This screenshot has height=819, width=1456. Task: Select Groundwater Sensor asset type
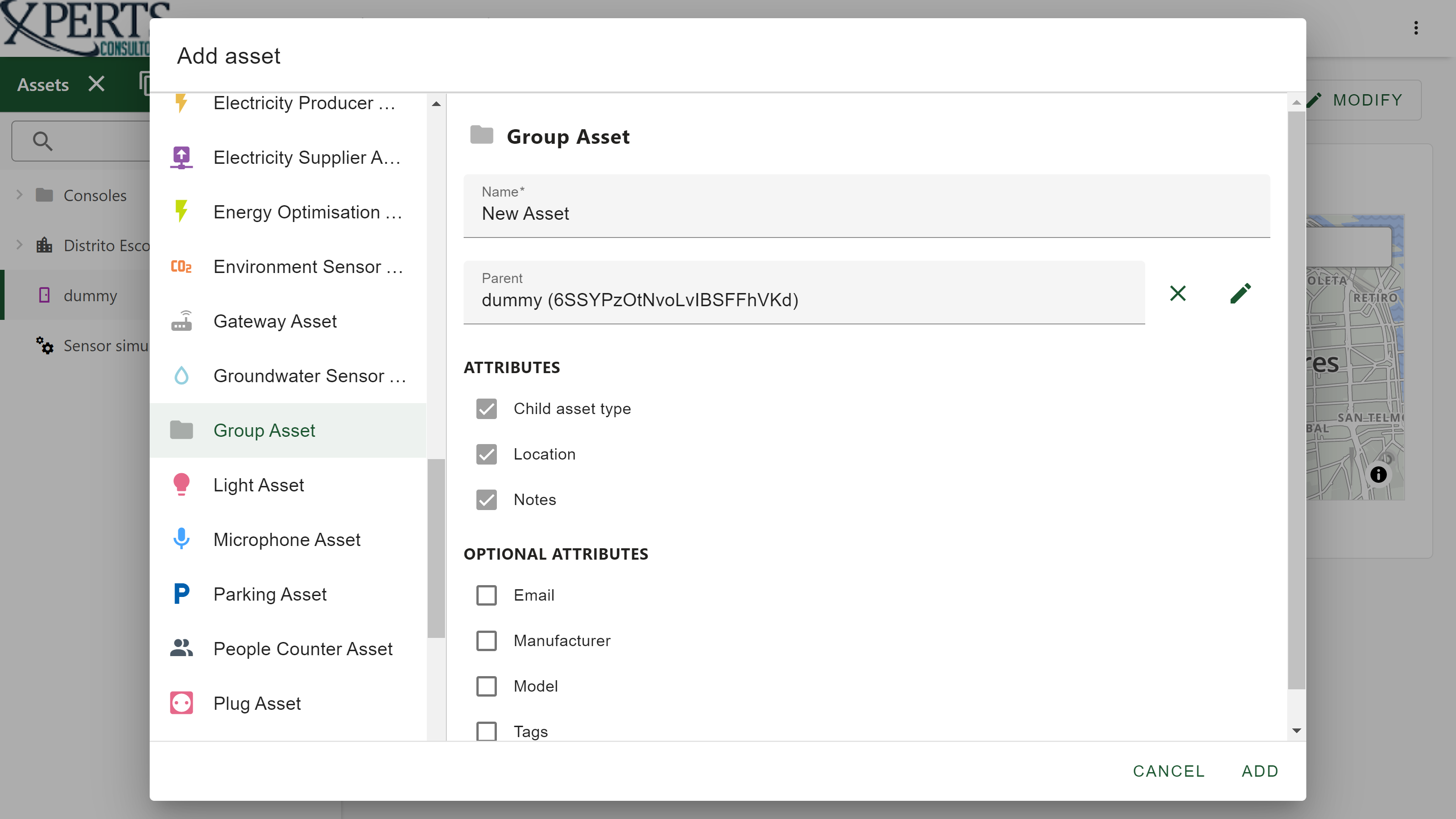click(288, 375)
